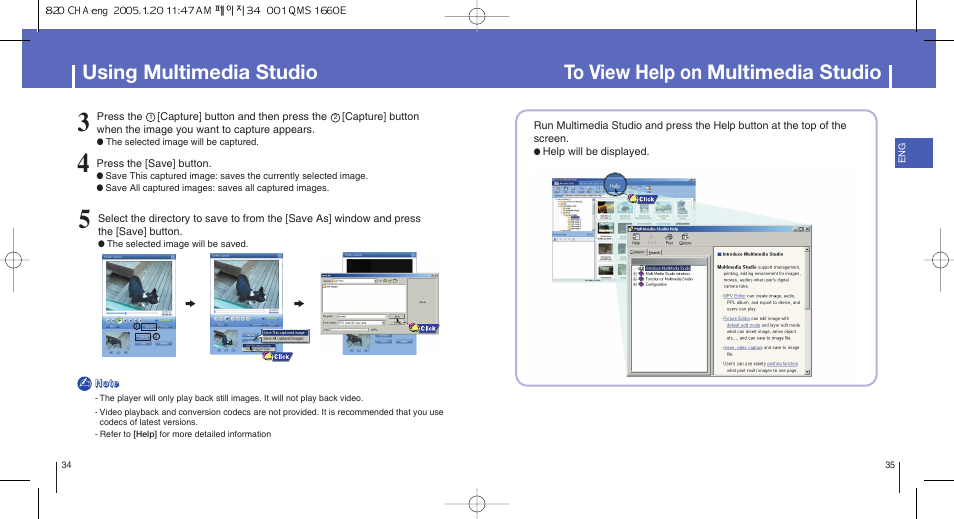Select the 'Introduce Multimedia Studio' tree item
This screenshot has width=954, height=519.
667,268
